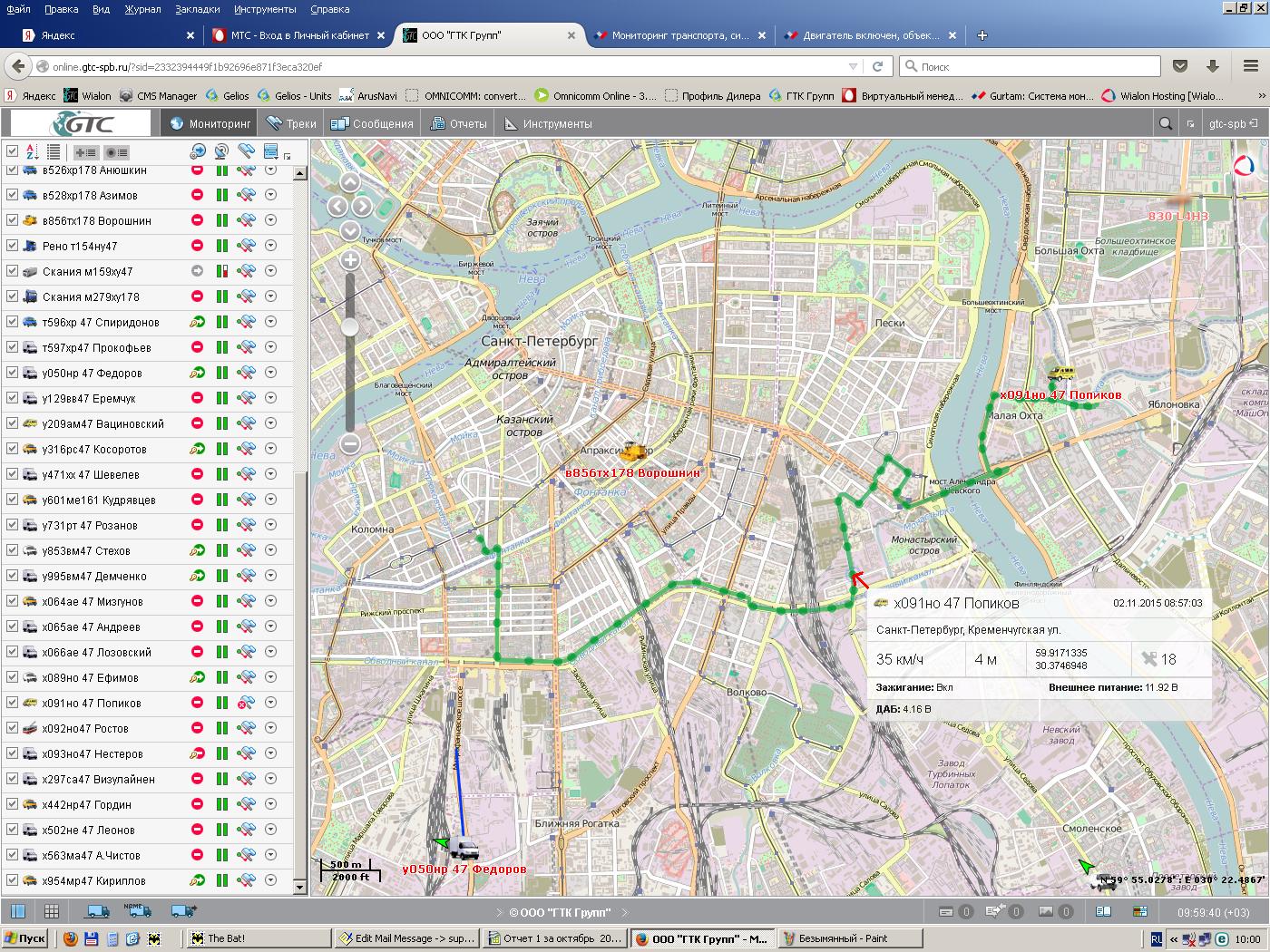The height and width of the screenshot is (952, 1270).
Task: Open the search magnifier in the top bar
Action: coord(1166,124)
